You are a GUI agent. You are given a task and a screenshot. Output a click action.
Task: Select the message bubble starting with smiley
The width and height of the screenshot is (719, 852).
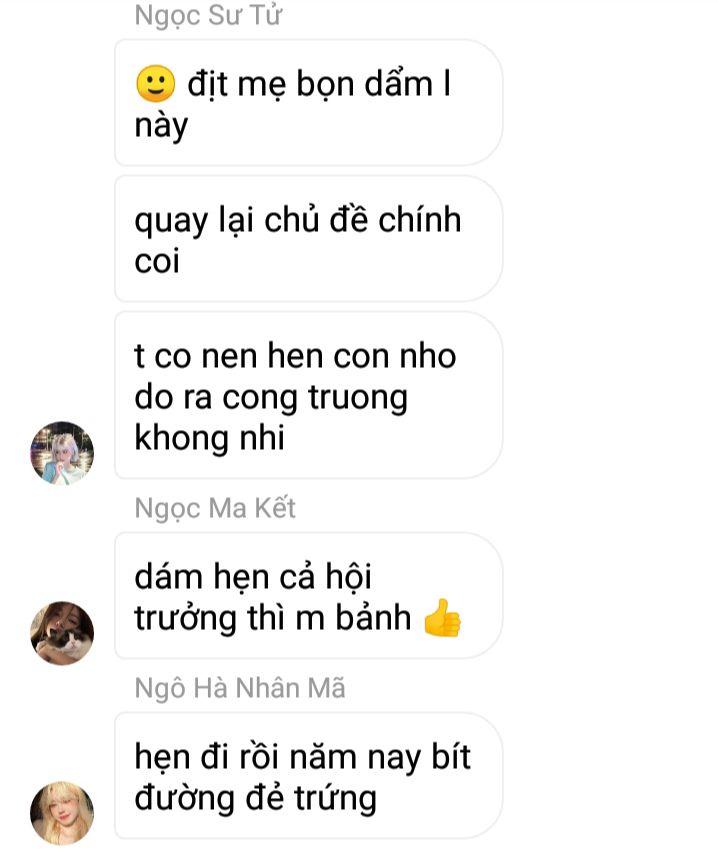(x=308, y=103)
